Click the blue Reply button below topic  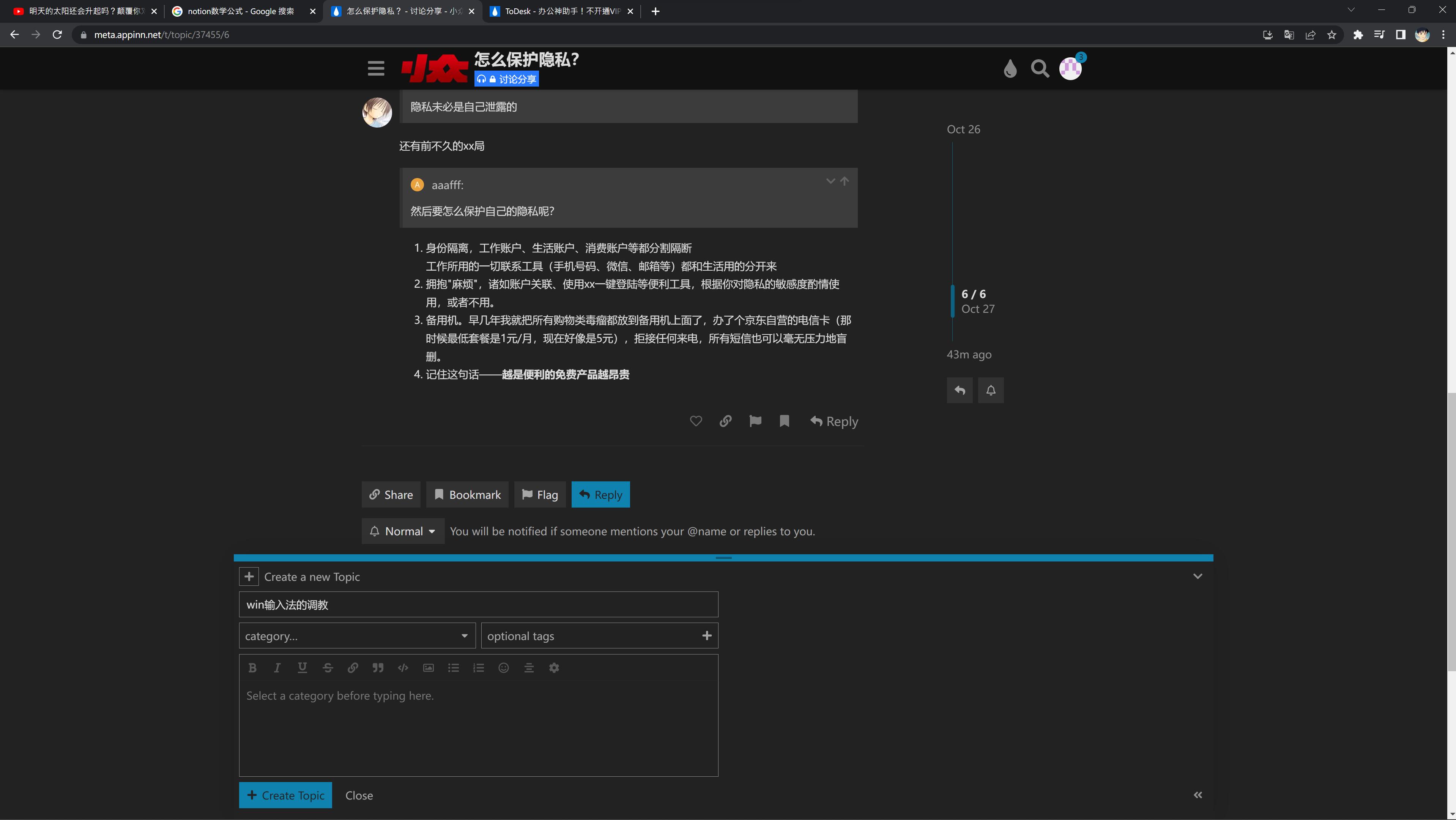click(600, 495)
